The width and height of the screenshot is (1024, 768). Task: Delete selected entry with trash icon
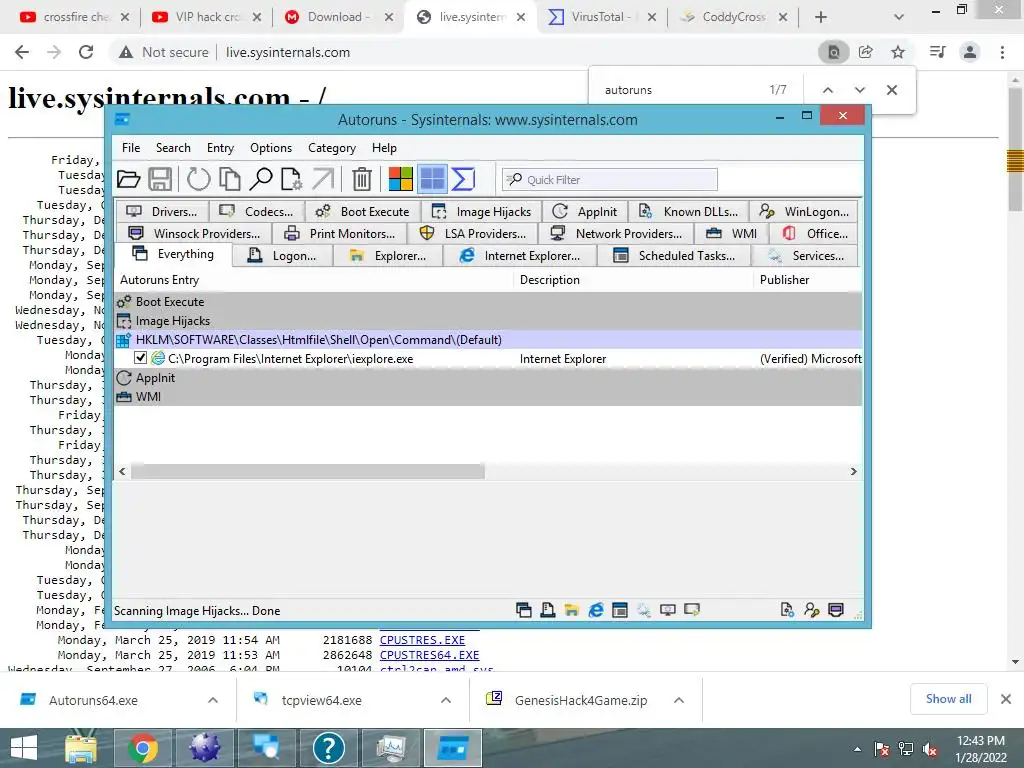tap(362, 179)
